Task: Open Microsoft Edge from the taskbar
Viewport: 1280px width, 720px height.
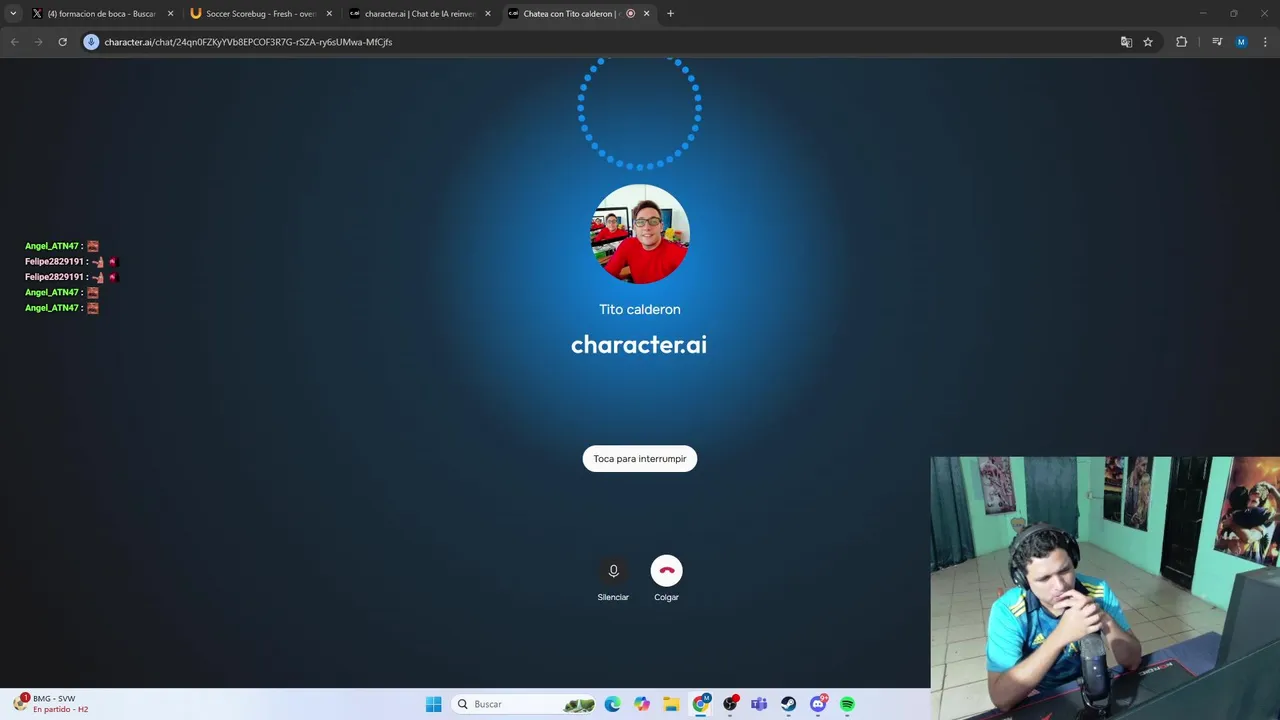Action: coord(612,704)
